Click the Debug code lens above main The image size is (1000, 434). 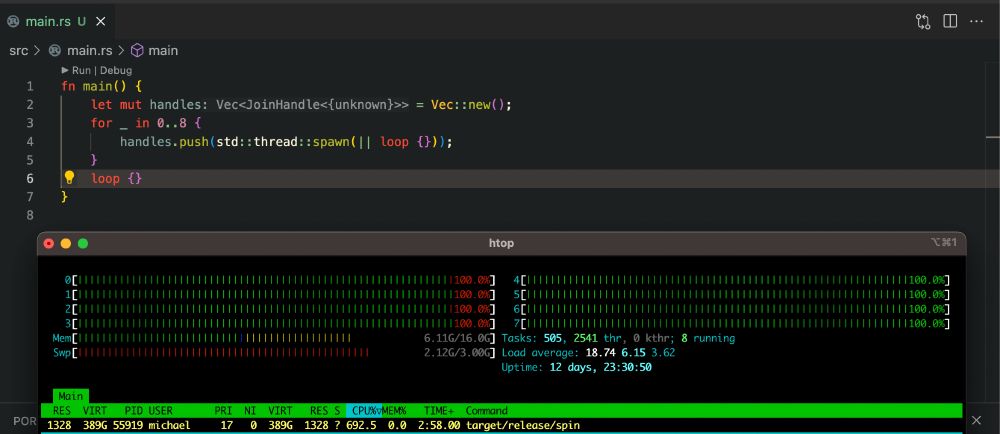(x=116, y=71)
